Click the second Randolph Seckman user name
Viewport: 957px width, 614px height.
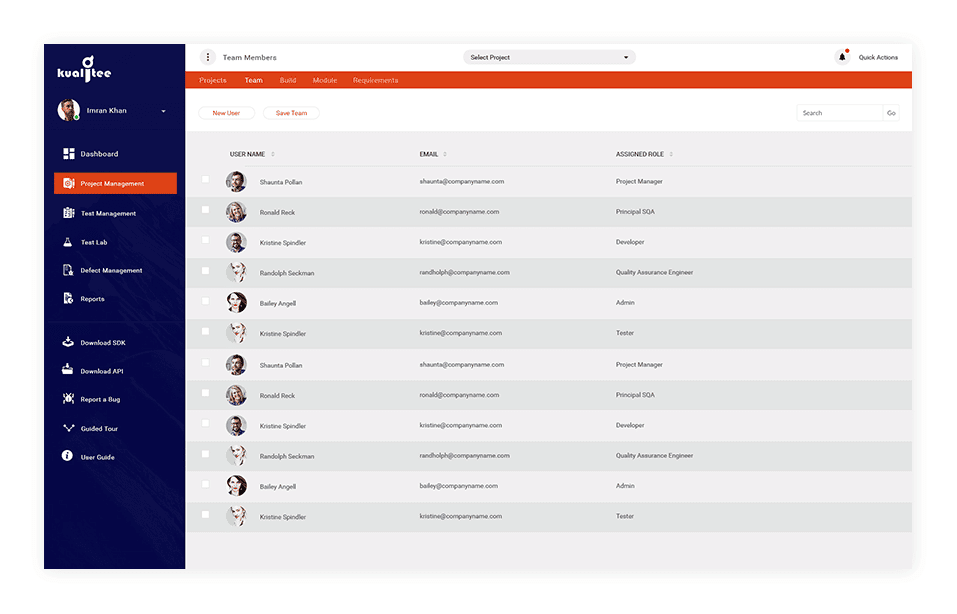pyautogui.click(x=287, y=456)
